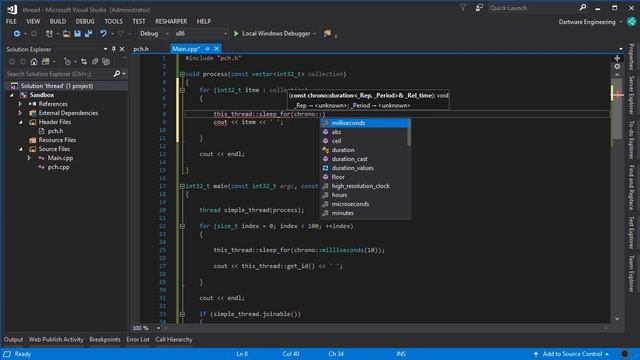Click the Sync with Active Document icon
640x360 pixels.
click(84, 62)
